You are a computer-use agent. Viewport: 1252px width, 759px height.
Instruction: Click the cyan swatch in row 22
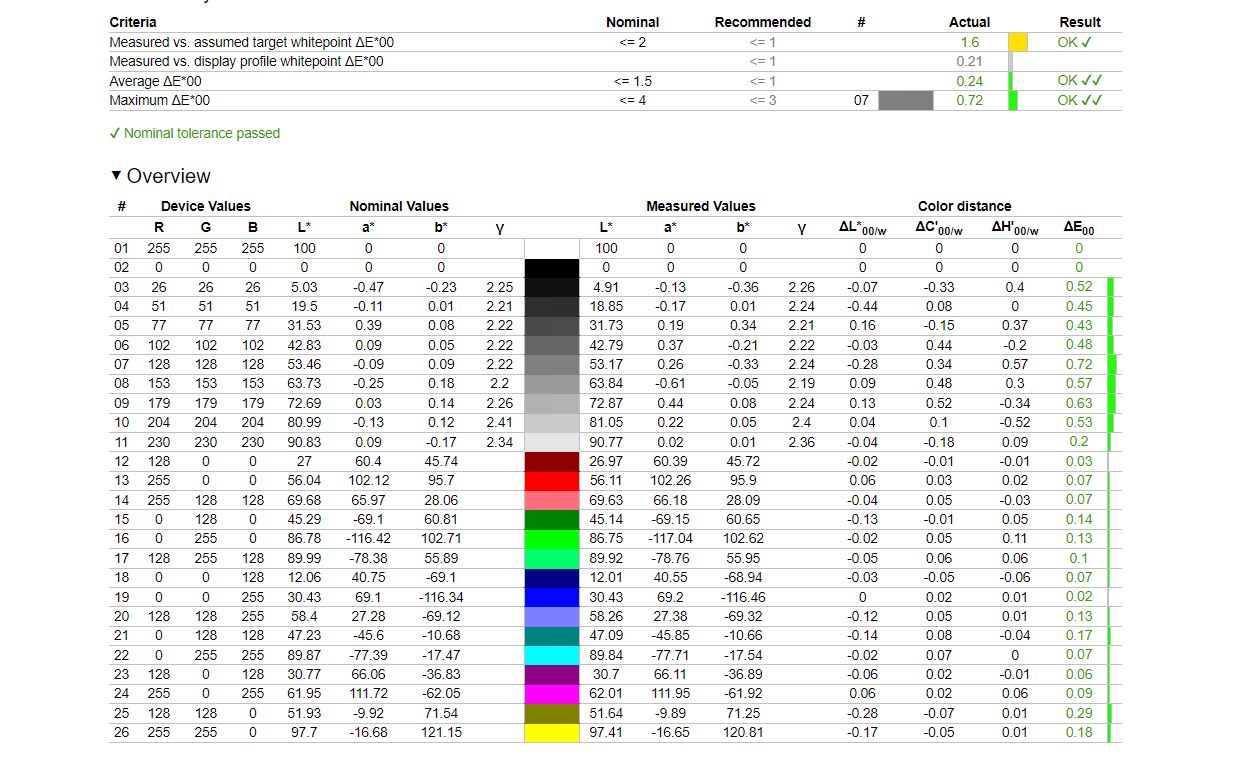(552, 655)
